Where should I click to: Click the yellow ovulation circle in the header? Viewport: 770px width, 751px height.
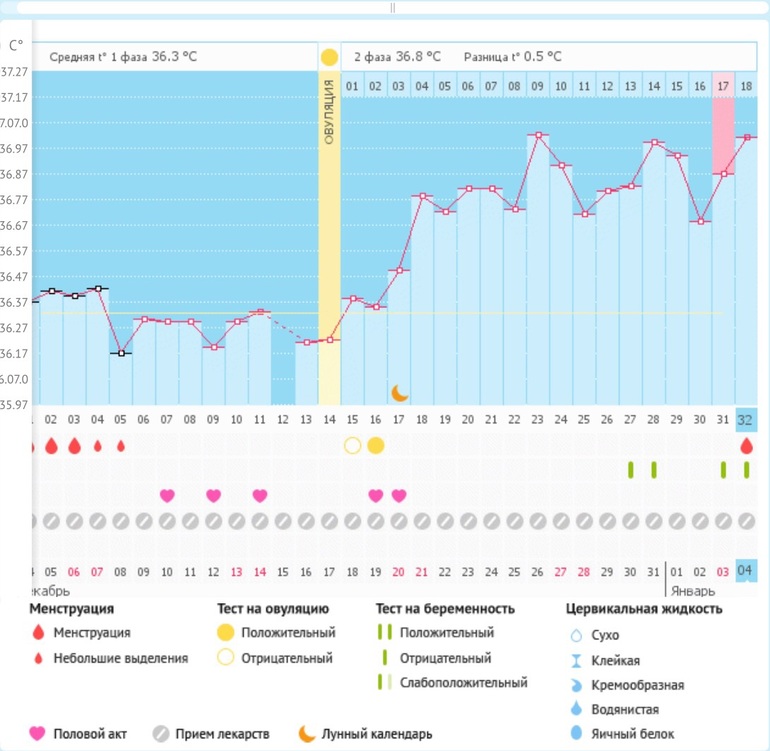329,57
